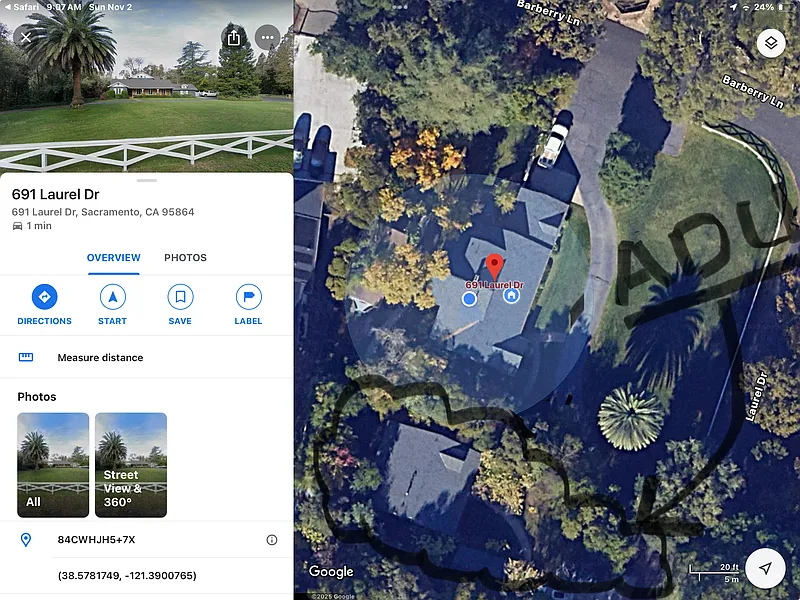Viewport: 800px width, 600px height.
Task: Save this place with the bookmark icon
Action: 180,305
